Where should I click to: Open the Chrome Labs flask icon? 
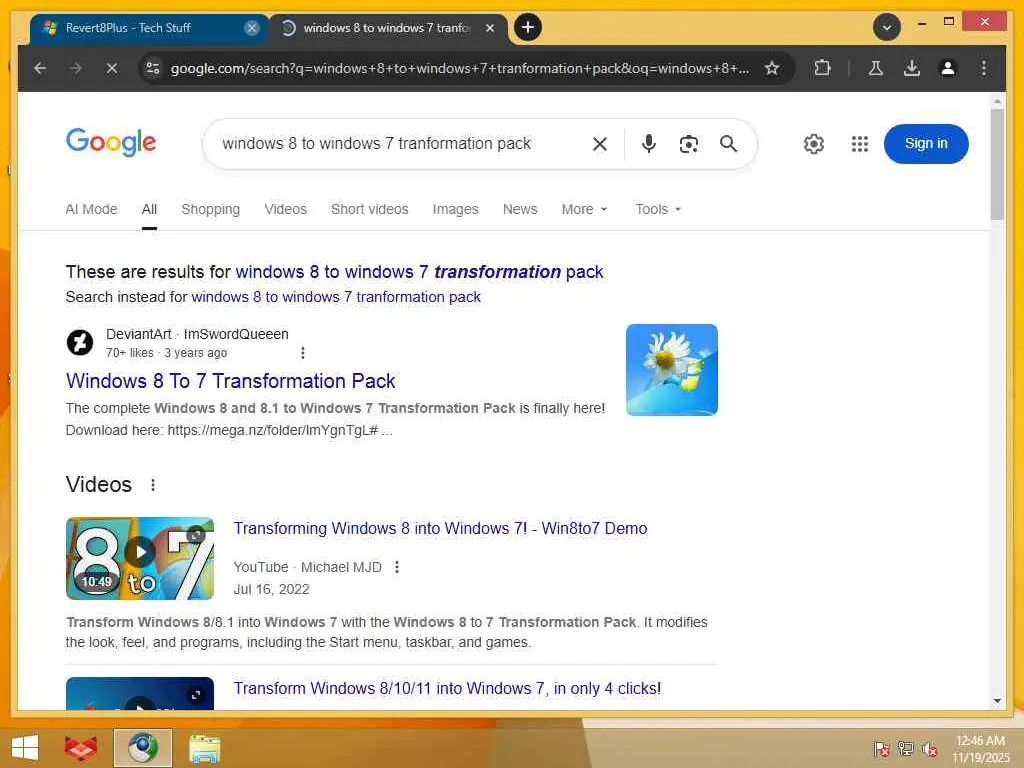click(876, 68)
